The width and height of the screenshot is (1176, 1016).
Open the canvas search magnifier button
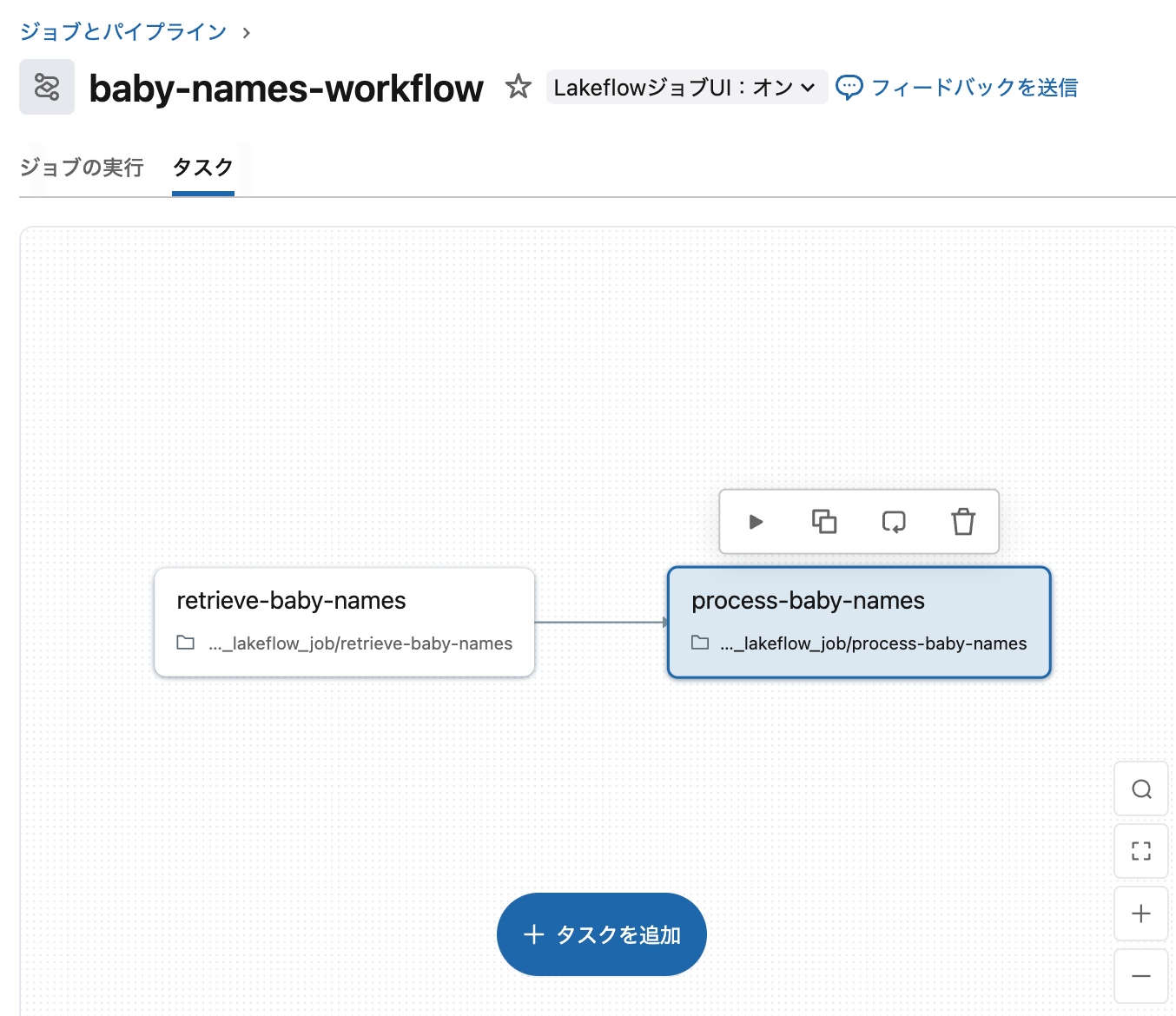pos(1141,788)
